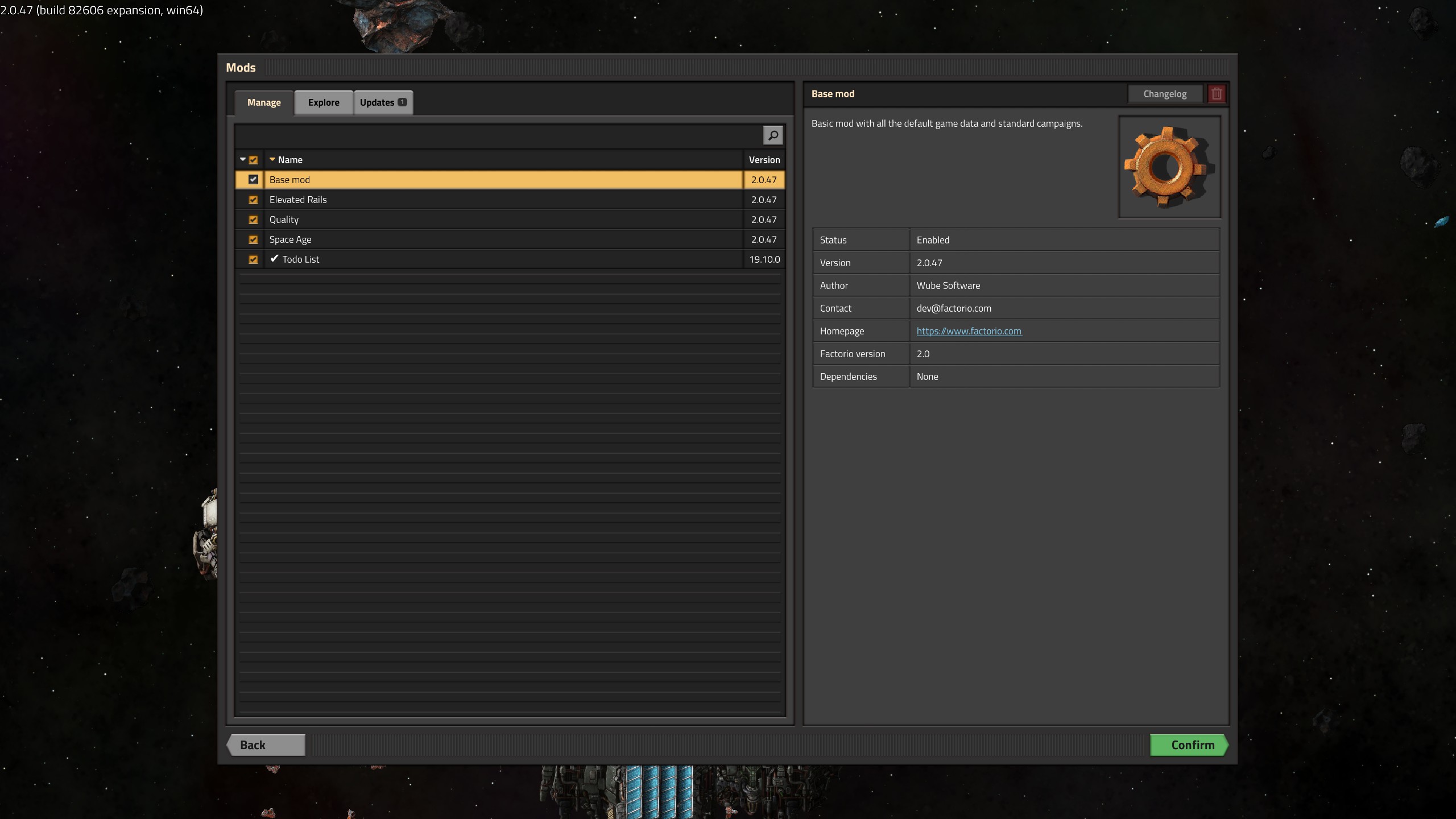
Task: Click the search magnifier icon
Action: (772, 135)
